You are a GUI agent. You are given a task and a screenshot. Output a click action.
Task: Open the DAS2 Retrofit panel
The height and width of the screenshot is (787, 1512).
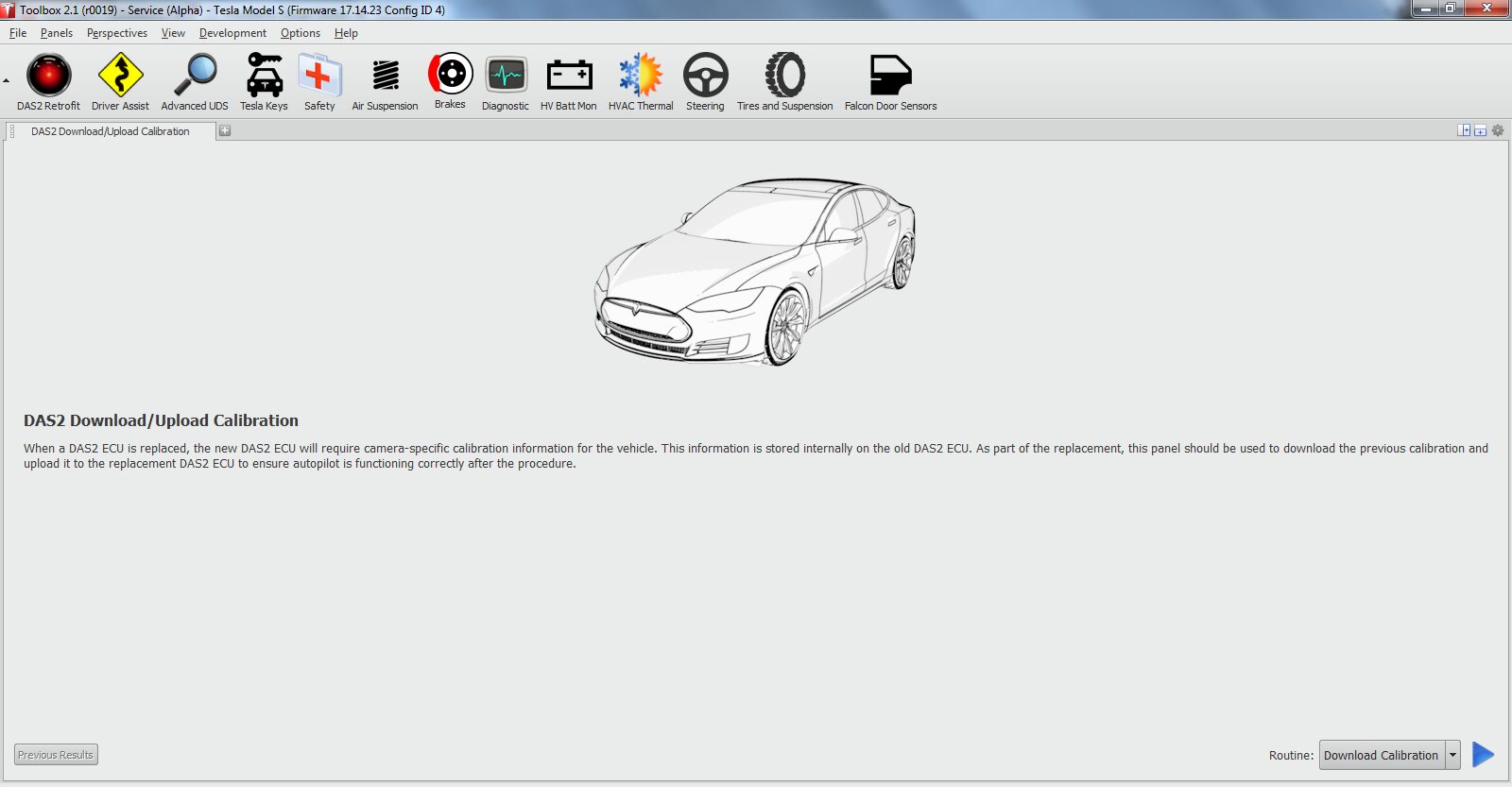(48, 76)
